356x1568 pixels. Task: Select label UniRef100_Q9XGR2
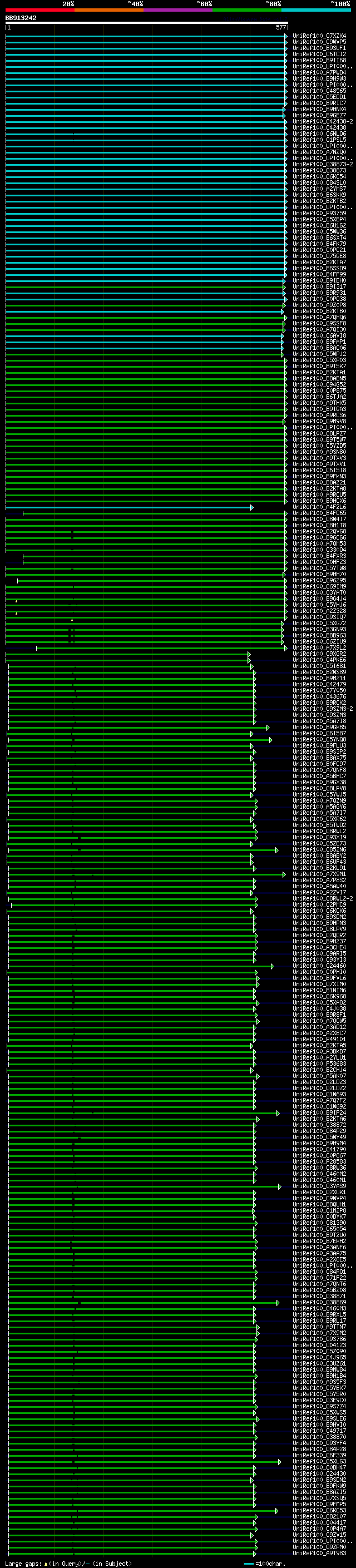coord(319,654)
